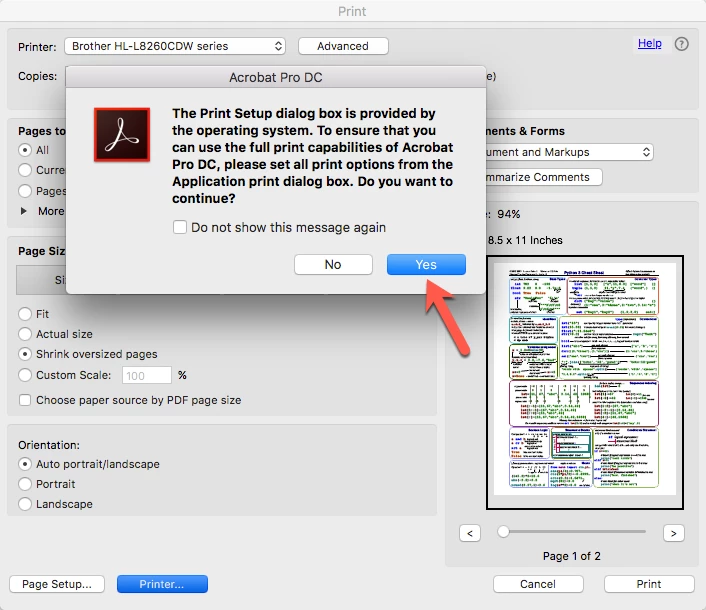Click the Acrobat Pro DC logo icon
The image size is (706, 610).
(122, 134)
